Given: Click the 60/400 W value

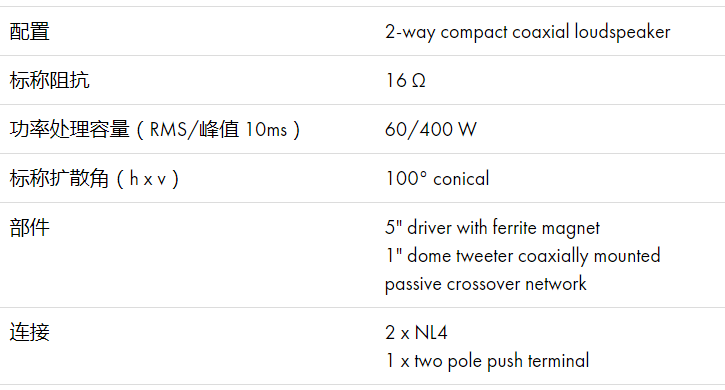Looking at the screenshot, I should 430,130.
